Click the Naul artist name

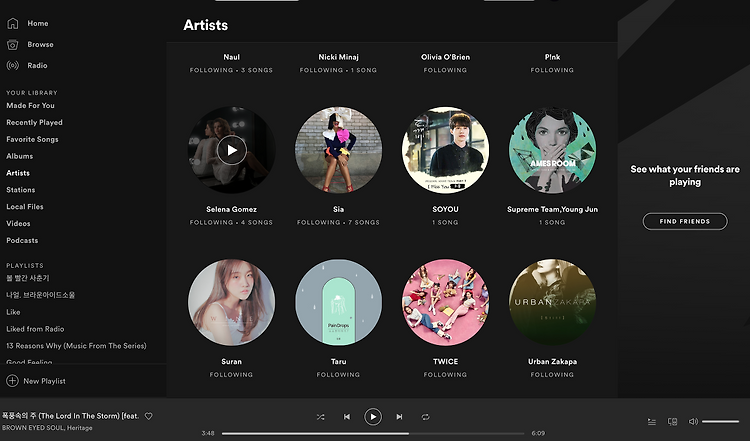(x=232, y=57)
